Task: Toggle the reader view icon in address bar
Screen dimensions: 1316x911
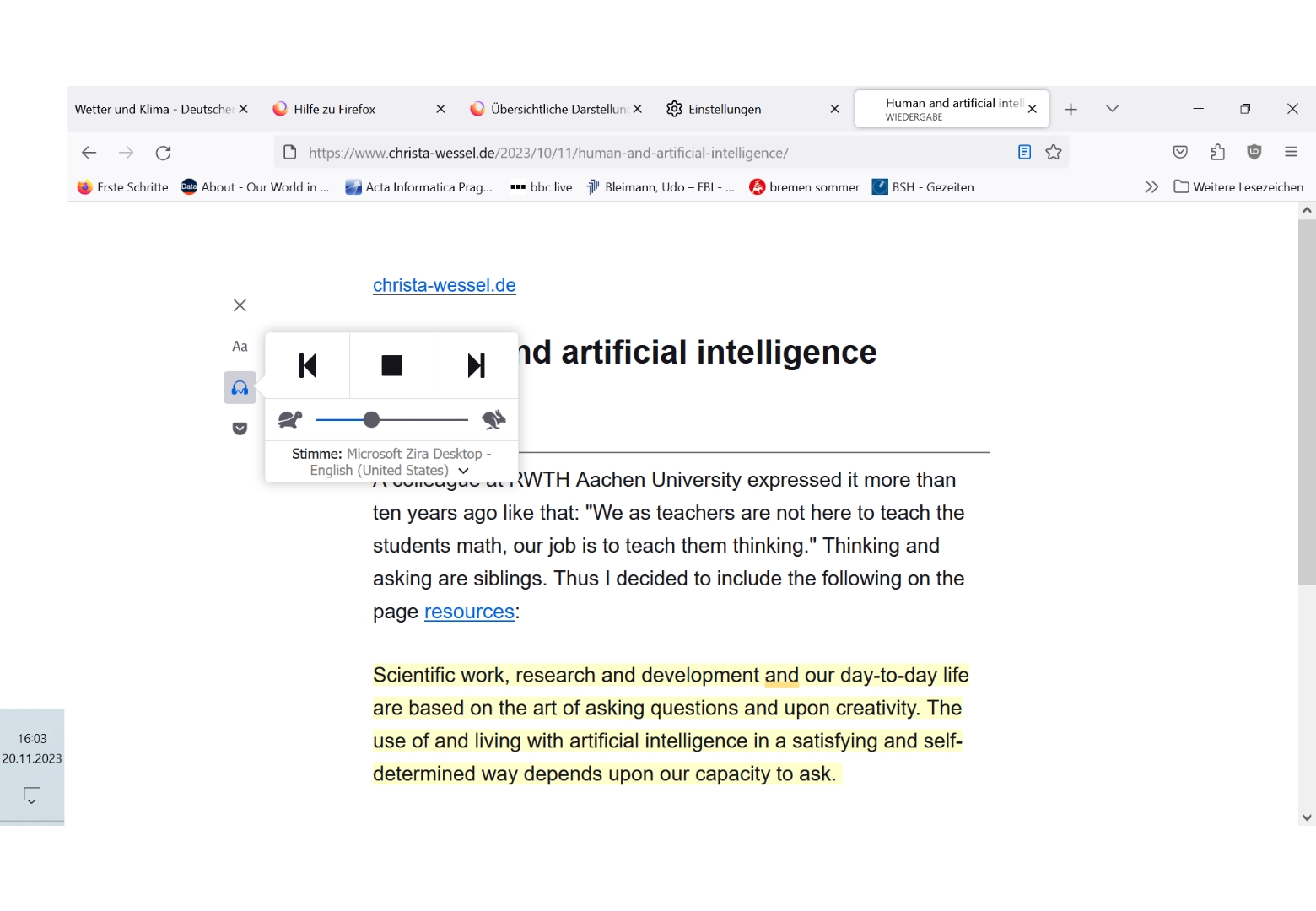Action: [x=1024, y=153]
